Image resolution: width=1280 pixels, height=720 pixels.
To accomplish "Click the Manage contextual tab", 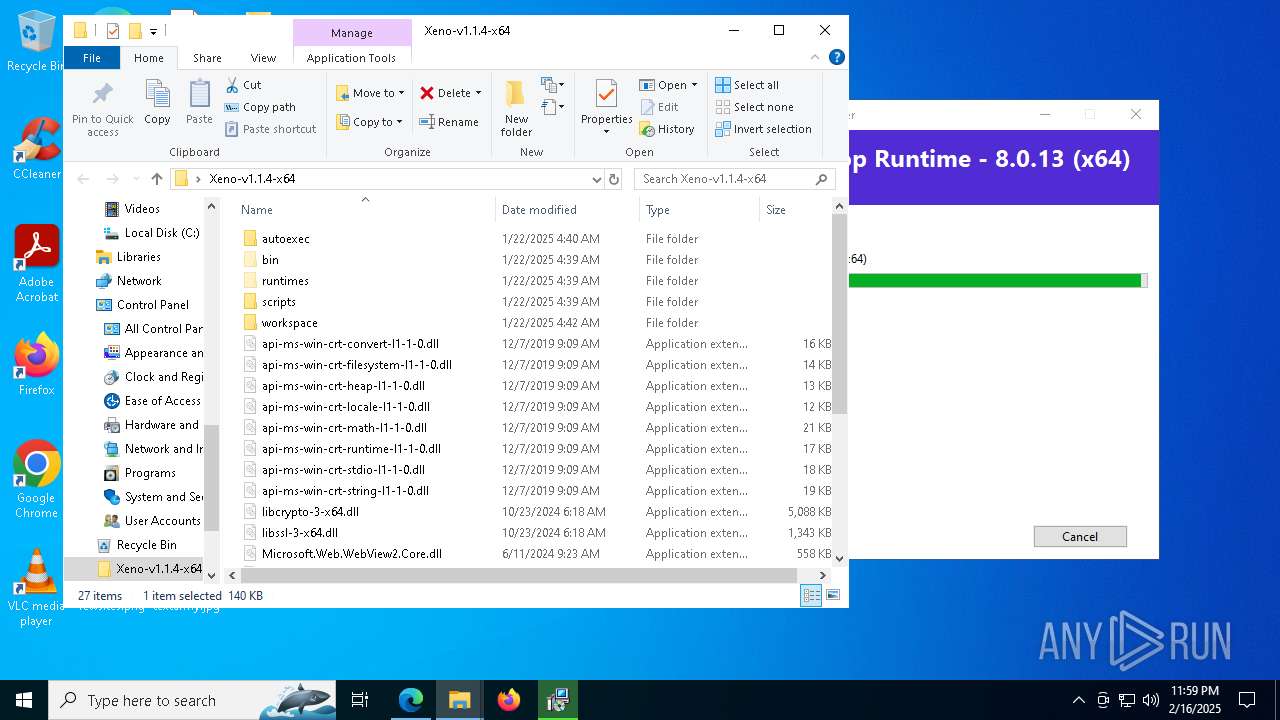I will [x=352, y=33].
